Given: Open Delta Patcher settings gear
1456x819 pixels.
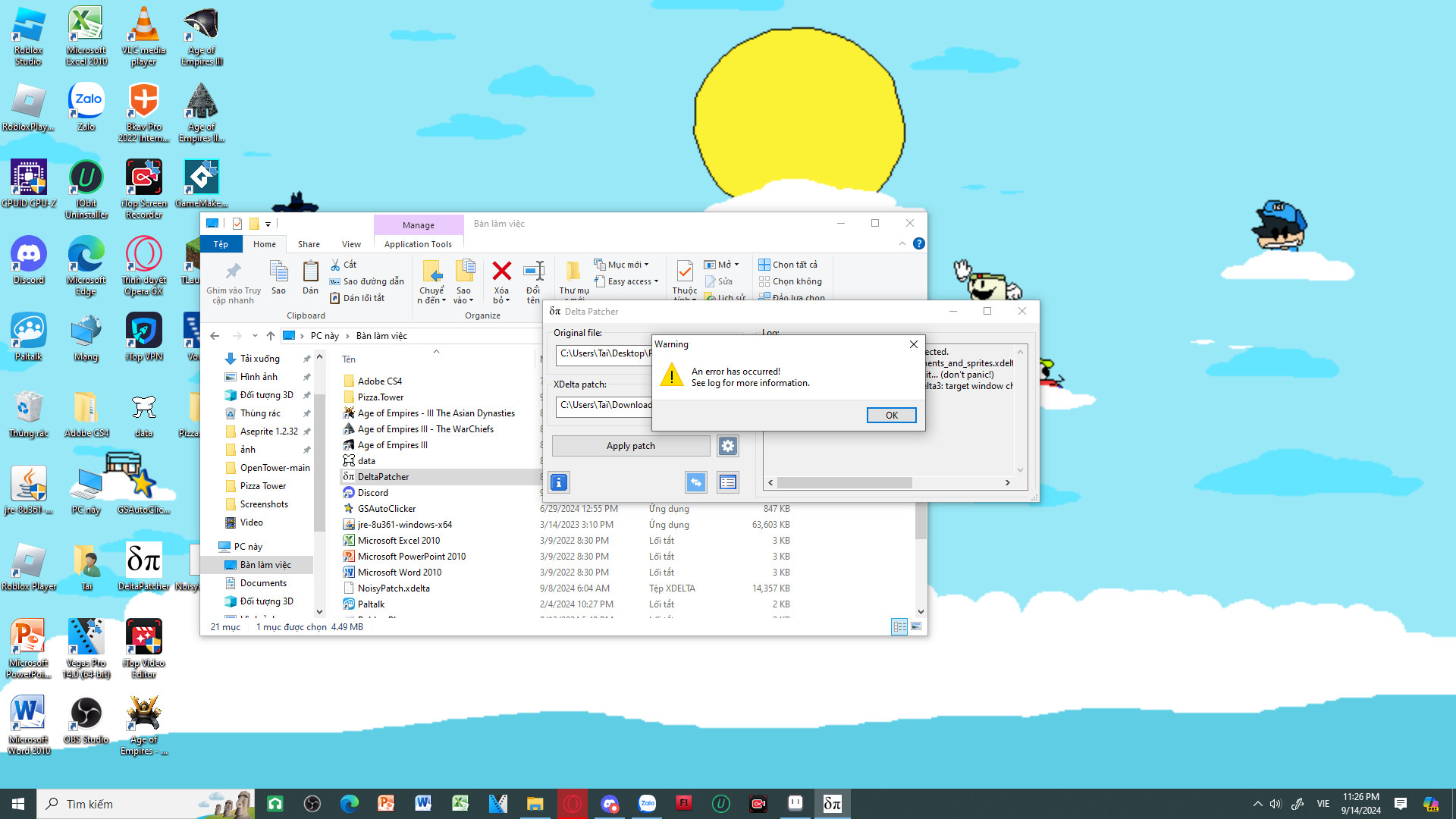Looking at the screenshot, I should (727, 446).
